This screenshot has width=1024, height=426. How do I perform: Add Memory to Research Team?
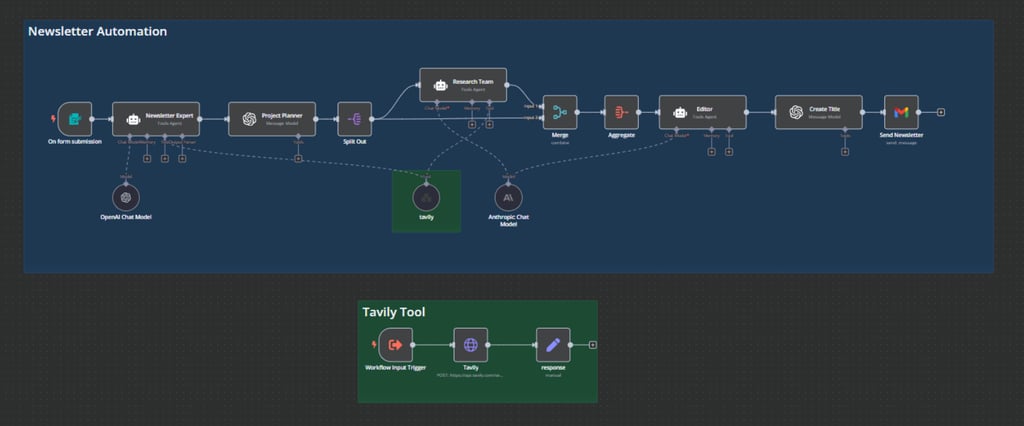click(472, 124)
